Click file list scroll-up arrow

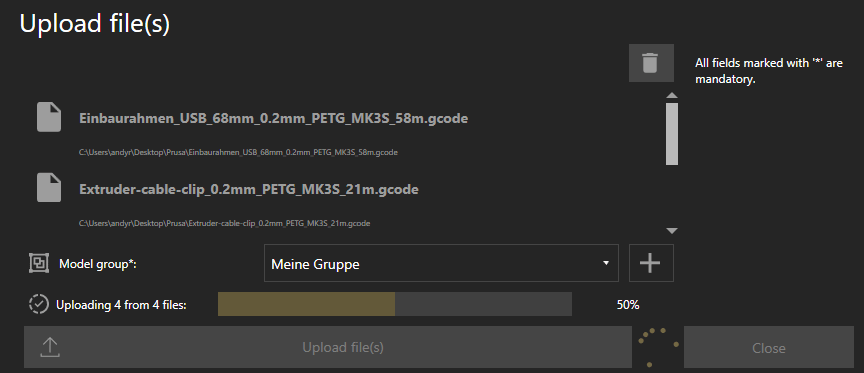[671, 95]
